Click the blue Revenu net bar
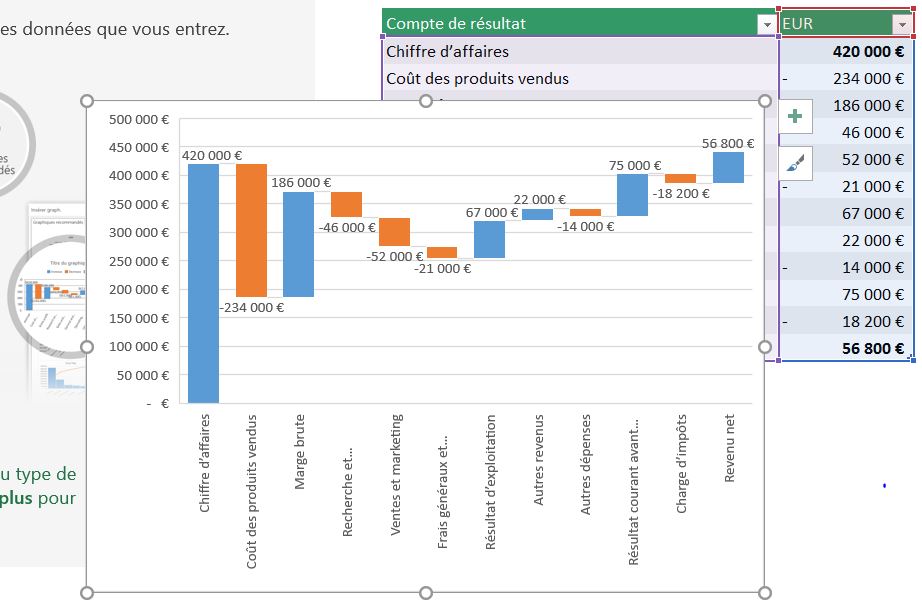922x612 pixels. pos(728,168)
